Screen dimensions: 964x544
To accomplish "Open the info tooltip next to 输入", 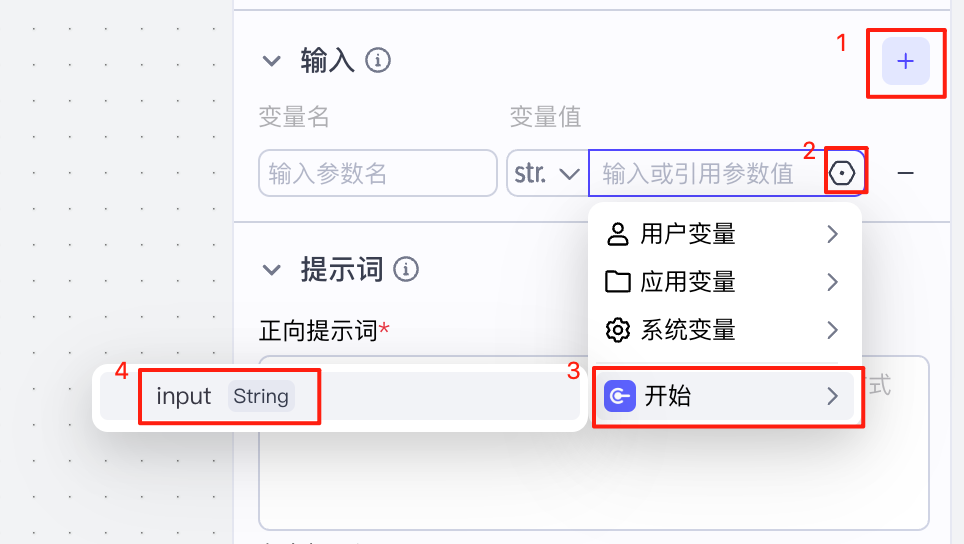I will tap(377, 61).
